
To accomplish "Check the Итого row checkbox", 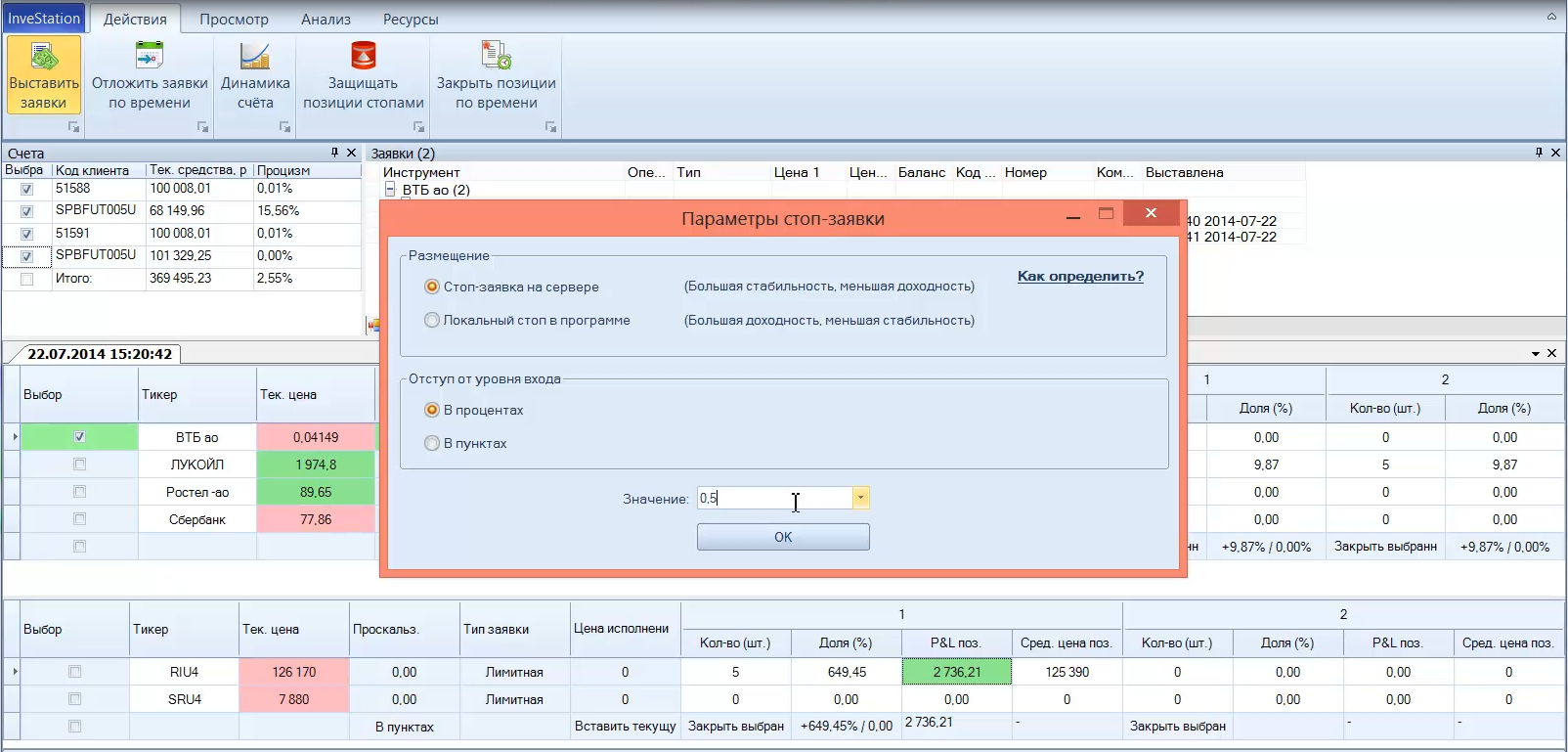I will point(27,280).
